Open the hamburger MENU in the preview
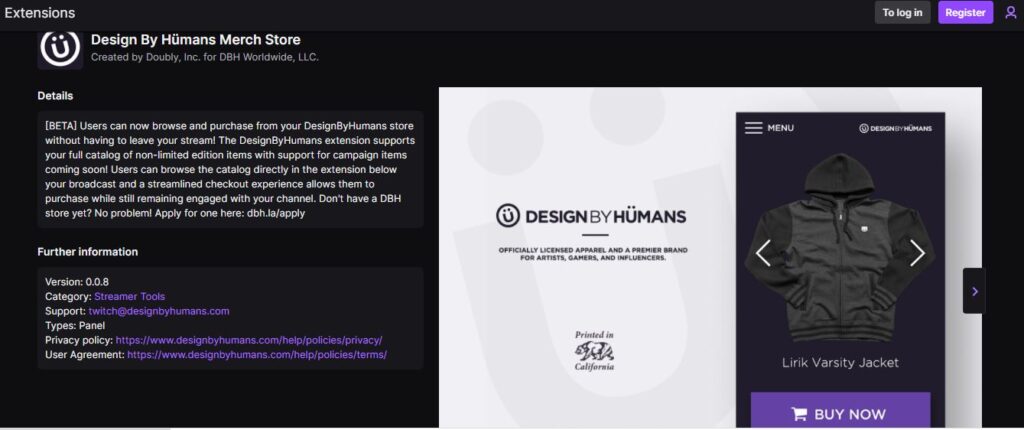1024x430 pixels. click(769, 128)
